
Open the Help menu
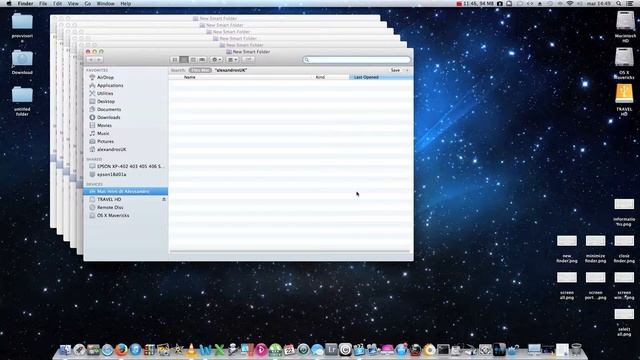pyautogui.click(x=126, y=3)
